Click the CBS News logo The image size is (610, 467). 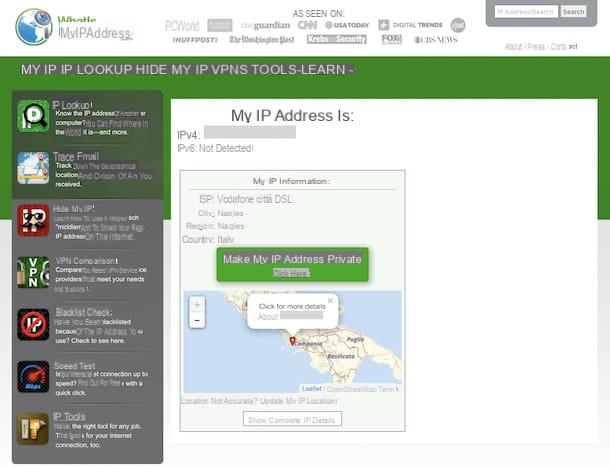click(436, 39)
